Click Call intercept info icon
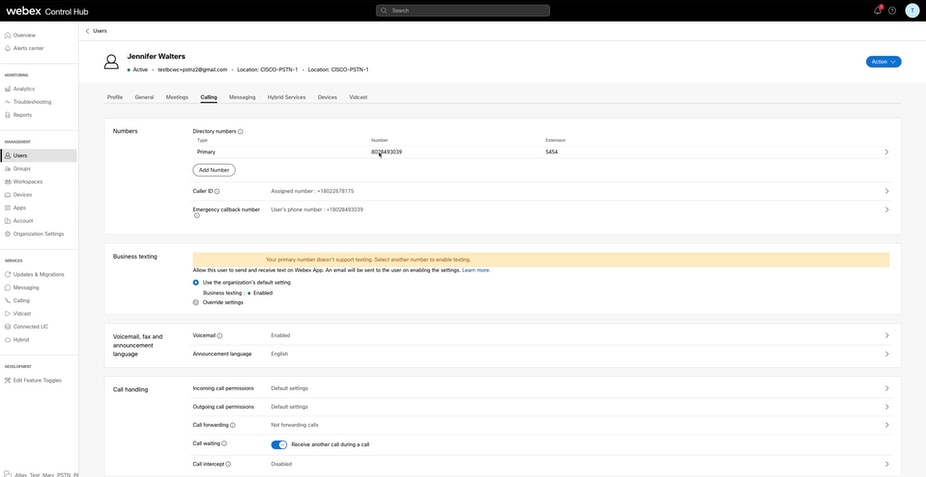926x477 pixels. point(228,464)
